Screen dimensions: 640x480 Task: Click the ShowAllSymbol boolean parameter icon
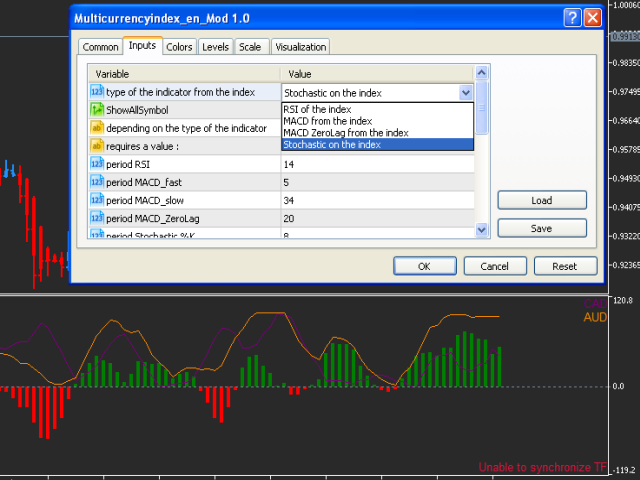pyautogui.click(x=98, y=110)
